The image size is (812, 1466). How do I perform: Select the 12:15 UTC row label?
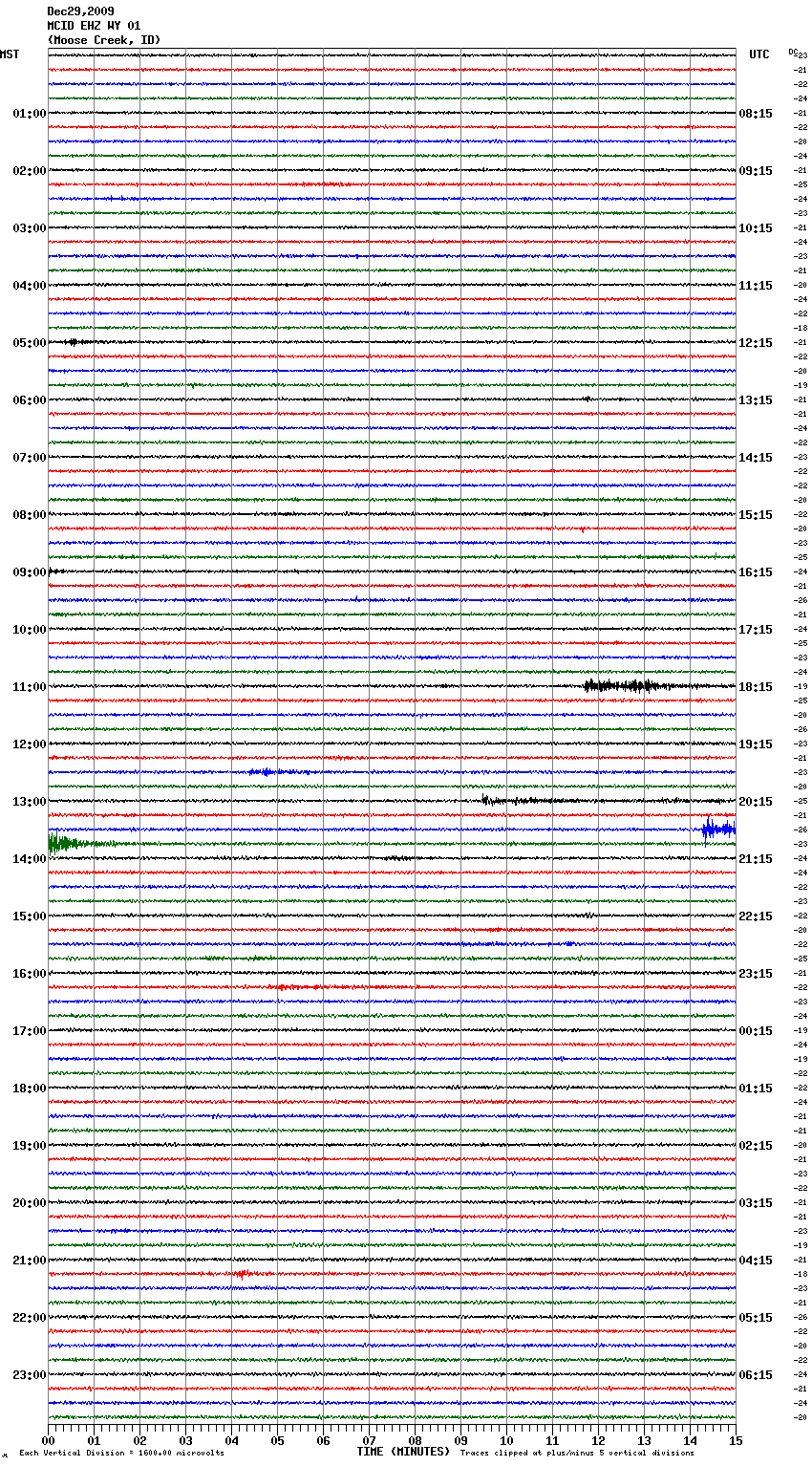tap(756, 343)
